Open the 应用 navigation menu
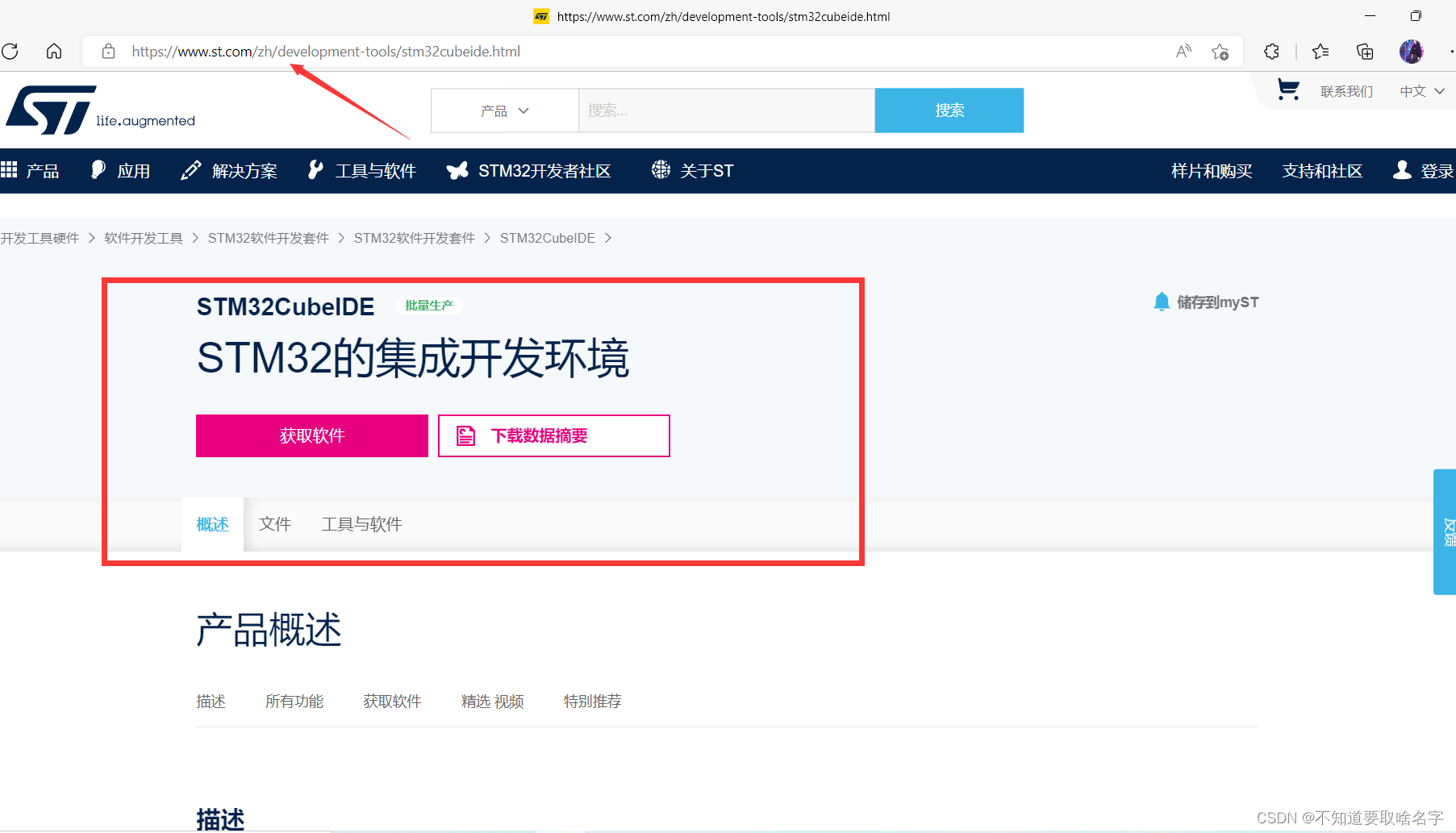Image resolution: width=1456 pixels, height=833 pixels. tap(134, 171)
